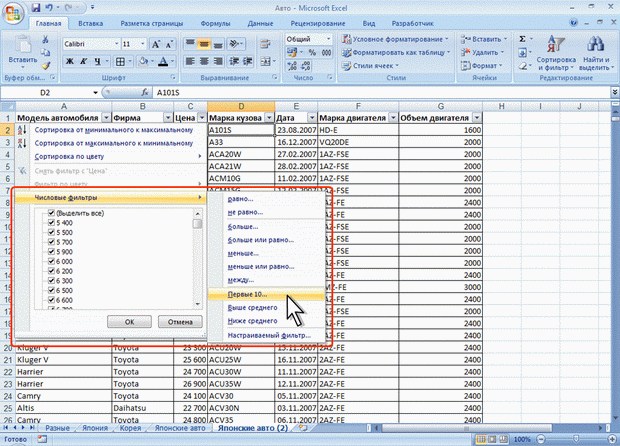Click the zoom slider in status bar

[576, 439]
